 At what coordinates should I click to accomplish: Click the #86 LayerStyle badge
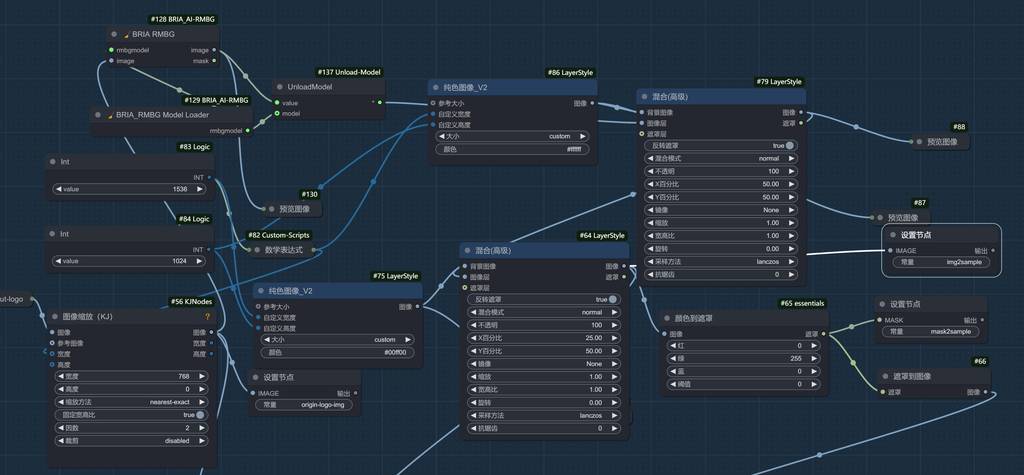(570, 73)
